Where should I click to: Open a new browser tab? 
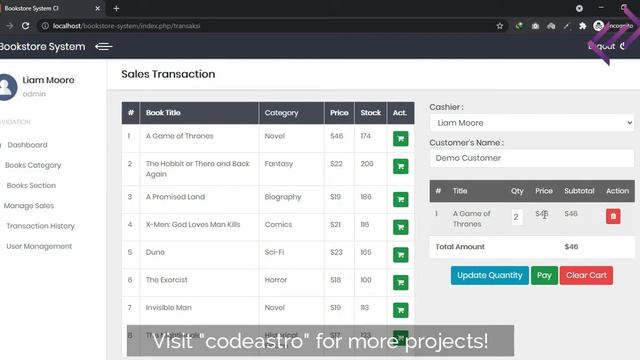(116, 8)
